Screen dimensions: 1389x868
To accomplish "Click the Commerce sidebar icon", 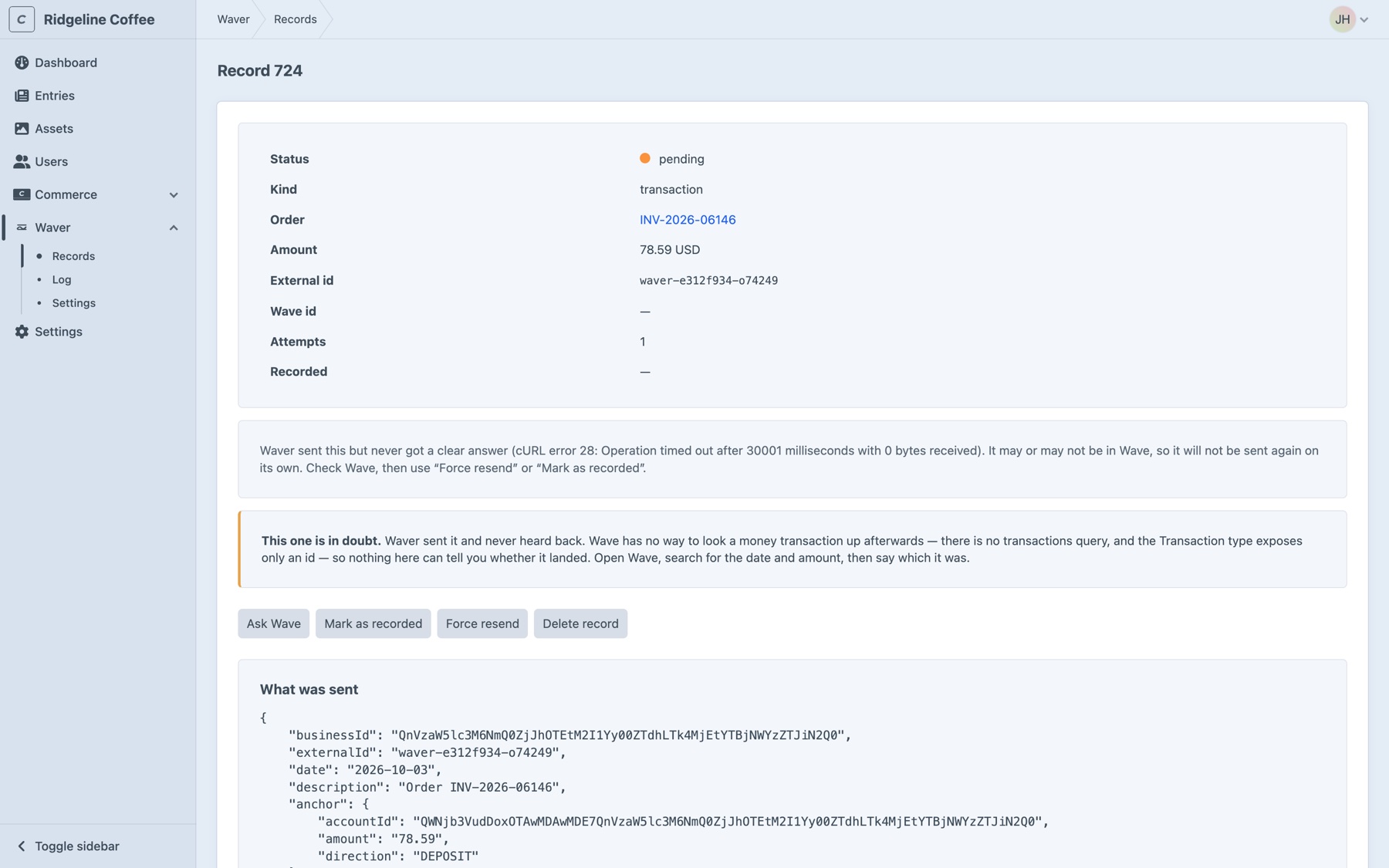I will click(22, 194).
